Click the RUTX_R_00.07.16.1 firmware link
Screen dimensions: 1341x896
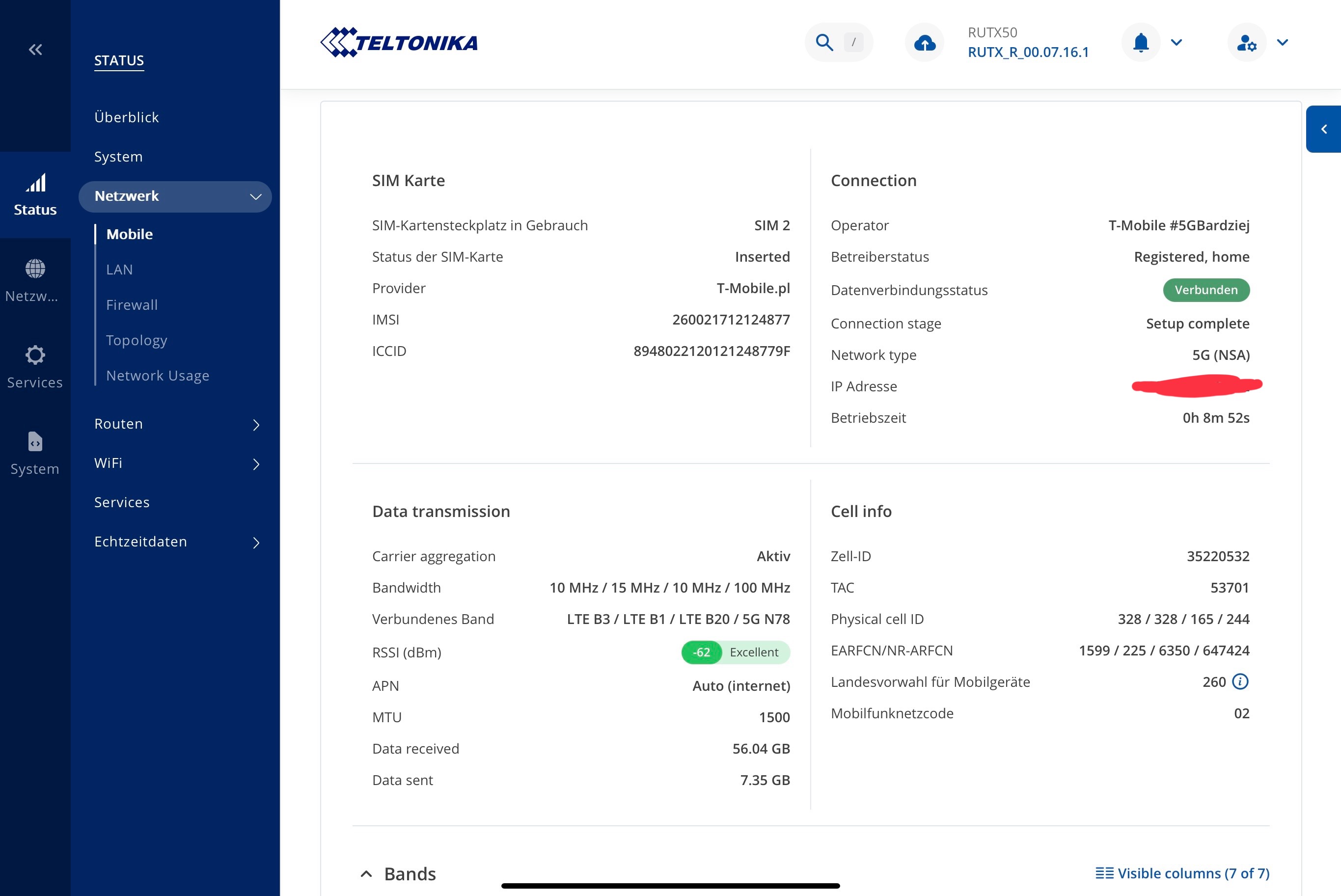[x=1028, y=52]
